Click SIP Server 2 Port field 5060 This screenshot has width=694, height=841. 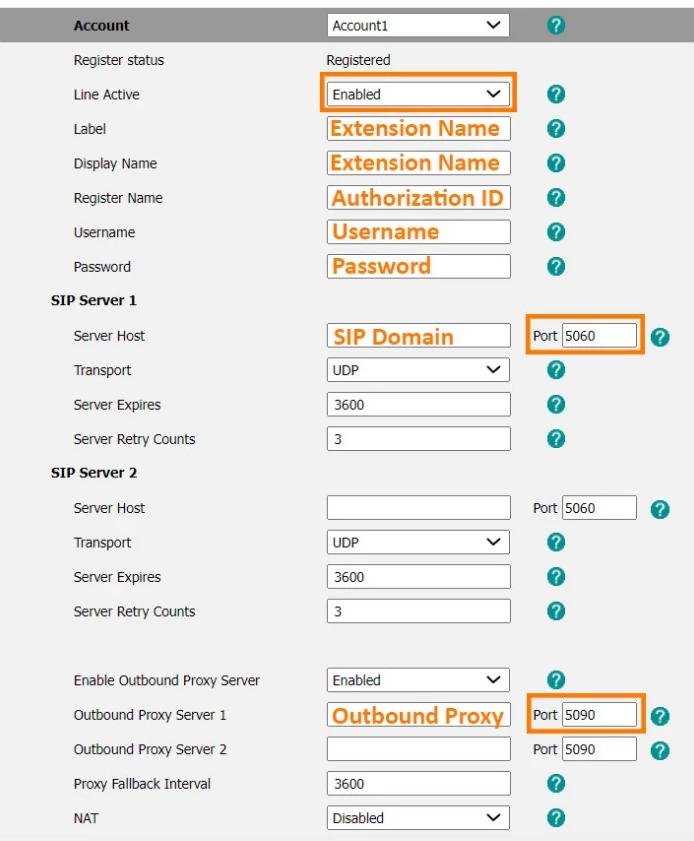coord(599,508)
